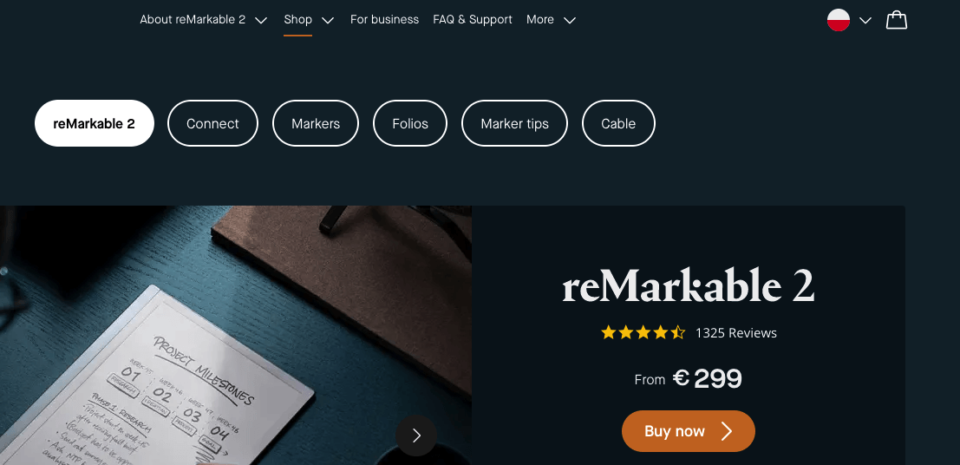Open the 1325 Reviews link
Screen dimensions: 960x465
pyautogui.click(x=736, y=333)
